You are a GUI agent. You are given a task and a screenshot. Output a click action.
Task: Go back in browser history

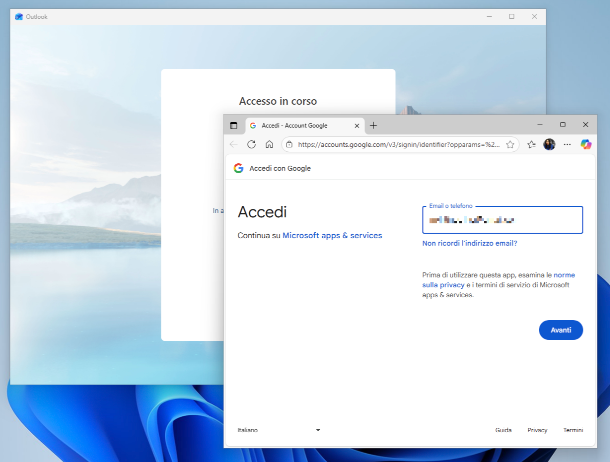tap(233, 145)
